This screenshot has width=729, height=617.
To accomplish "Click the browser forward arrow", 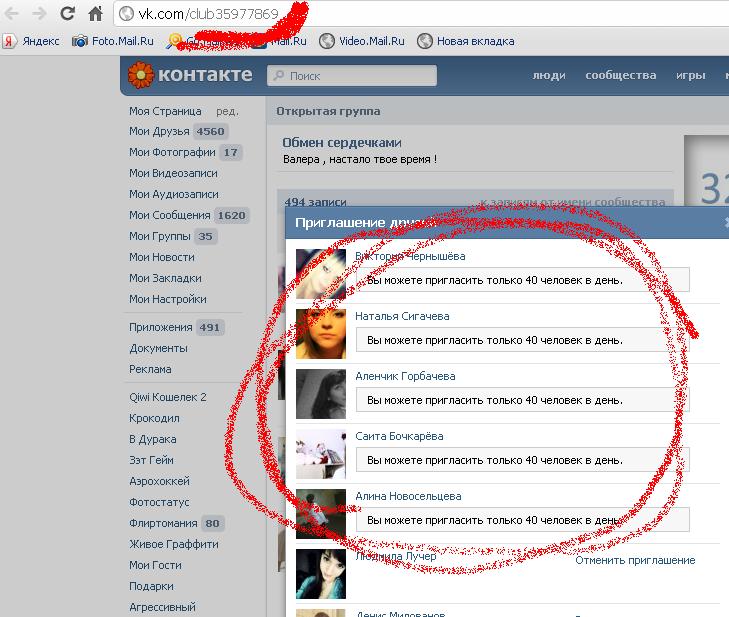I will pos(40,13).
